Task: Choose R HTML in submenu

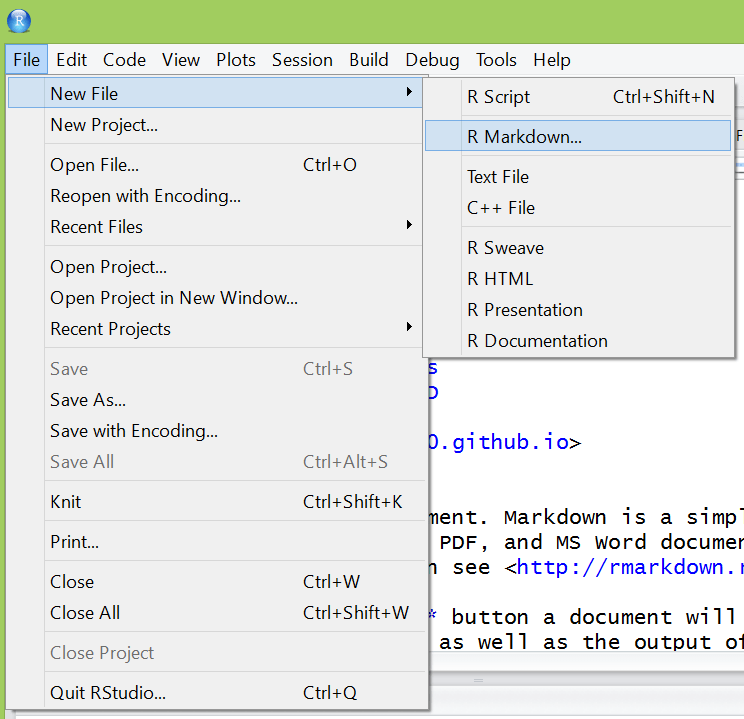Action: tap(578, 279)
